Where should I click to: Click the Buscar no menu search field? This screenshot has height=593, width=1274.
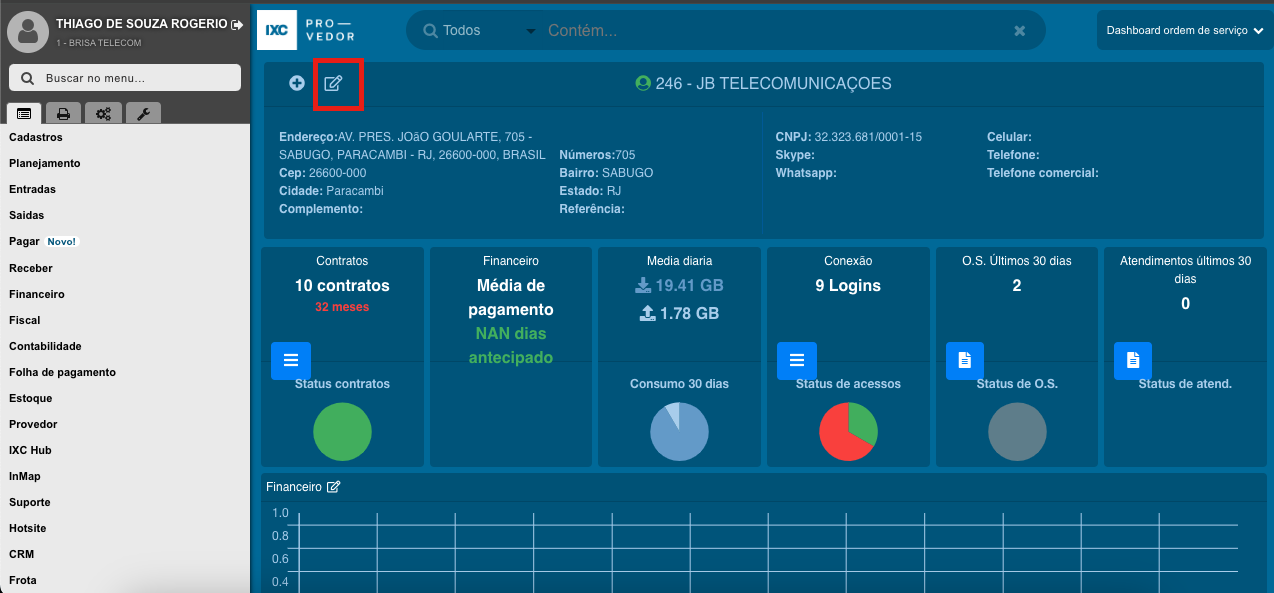pyautogui.click(x=125, y=78)
